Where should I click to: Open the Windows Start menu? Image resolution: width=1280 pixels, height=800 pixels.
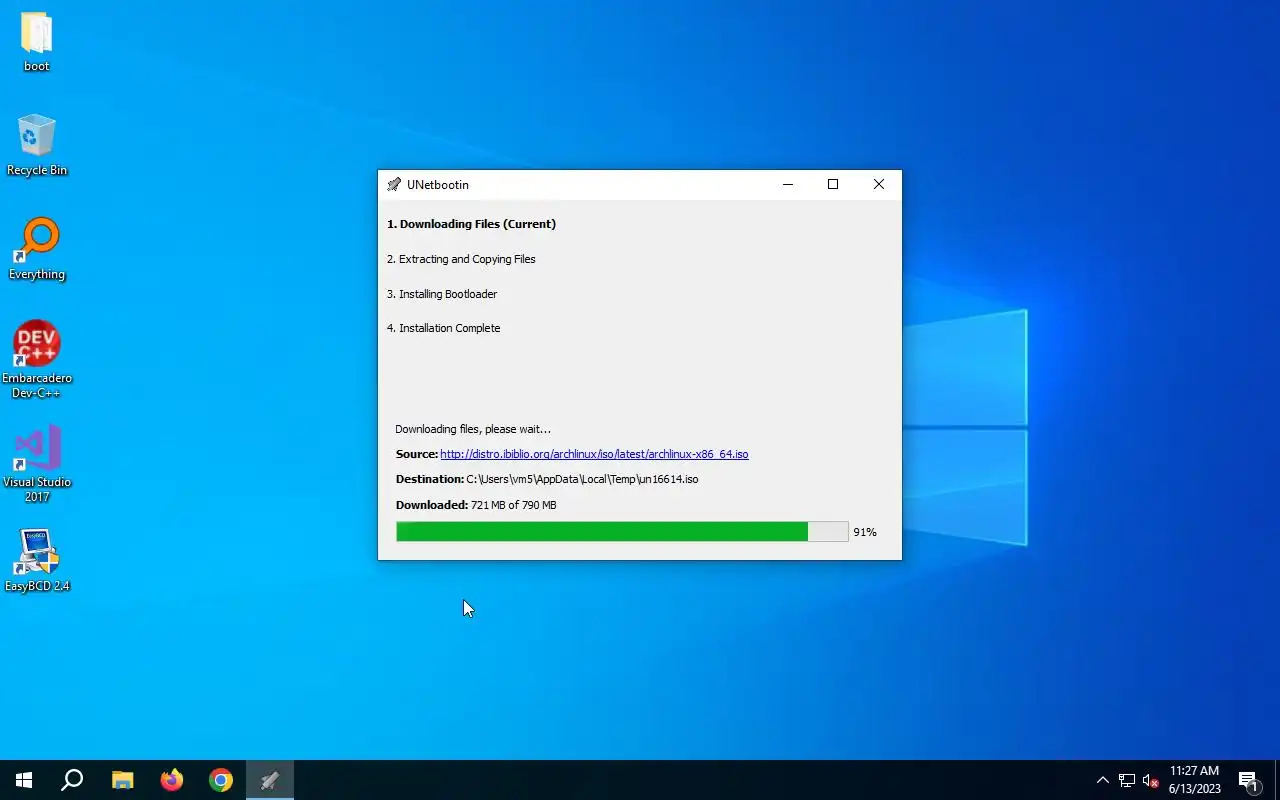(x=24, y=780)
